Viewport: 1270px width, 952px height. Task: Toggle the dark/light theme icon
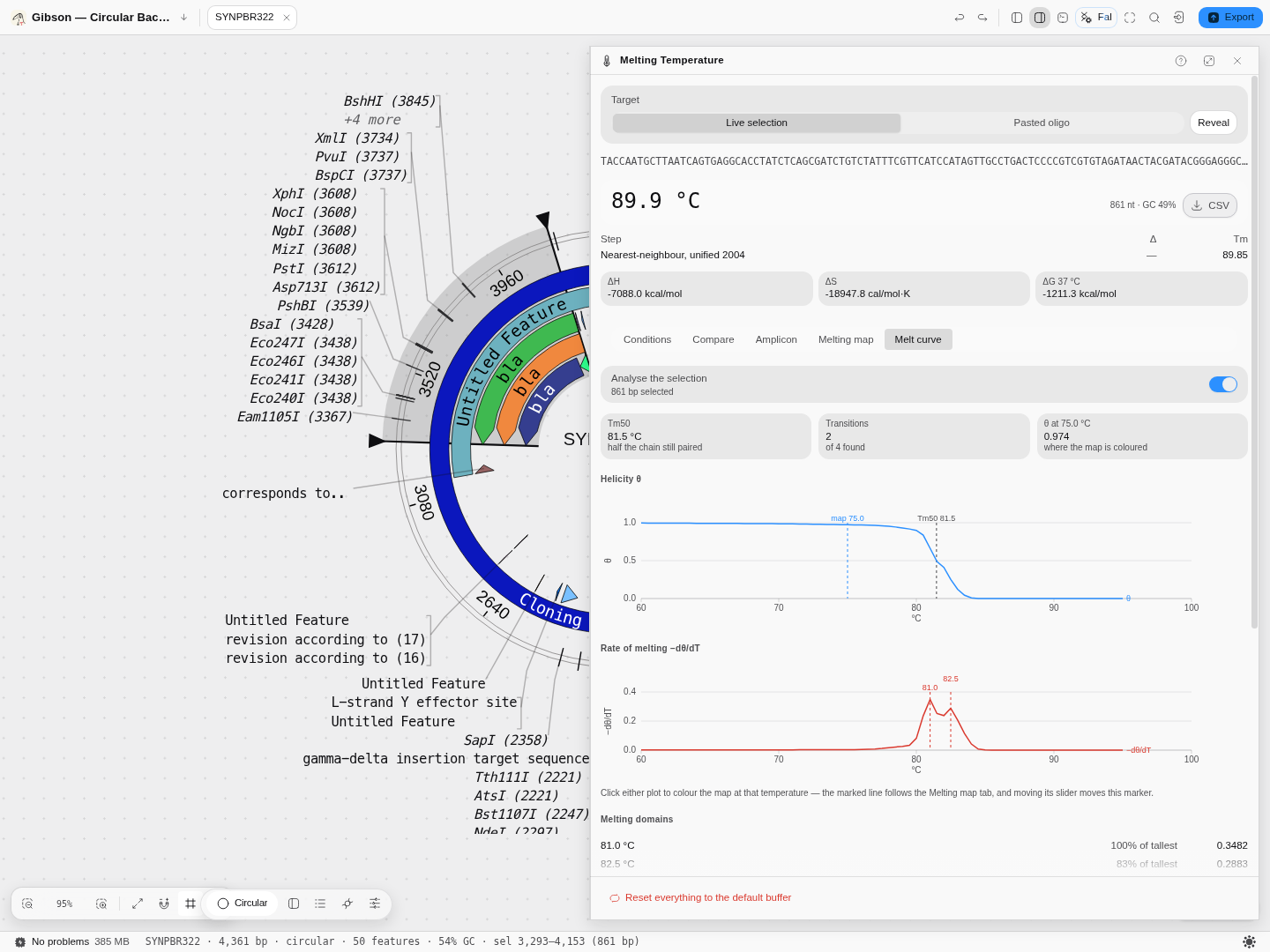(1249, 941)
